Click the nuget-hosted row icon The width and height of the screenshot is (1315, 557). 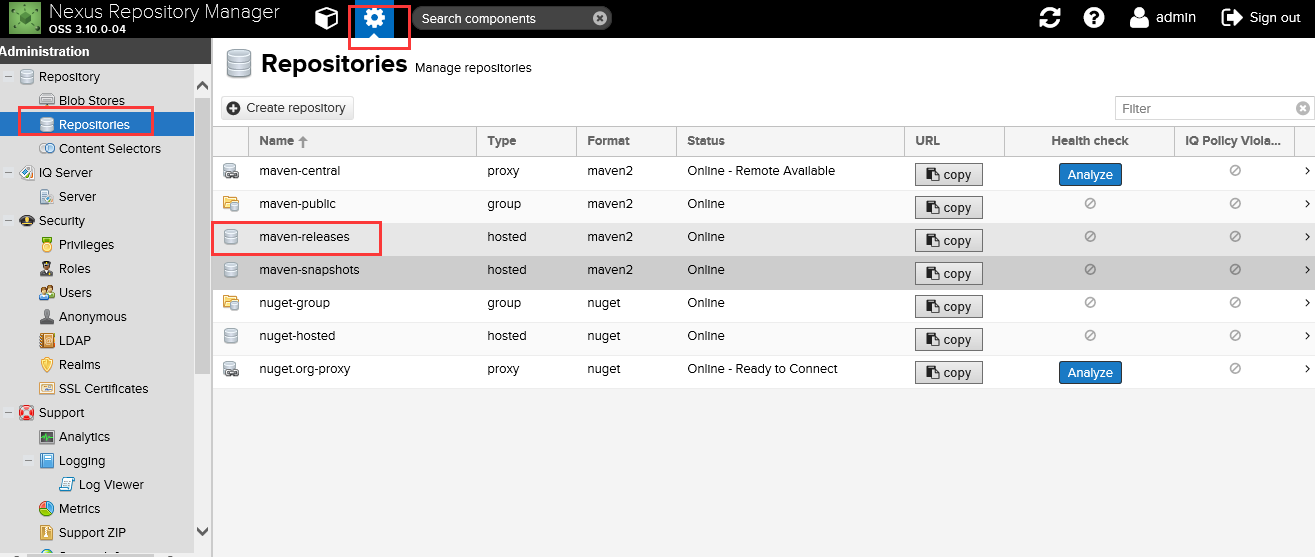click(231, 336)
